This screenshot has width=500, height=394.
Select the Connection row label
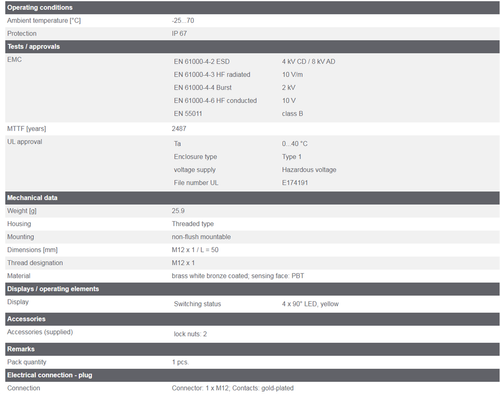click(23, 388)
